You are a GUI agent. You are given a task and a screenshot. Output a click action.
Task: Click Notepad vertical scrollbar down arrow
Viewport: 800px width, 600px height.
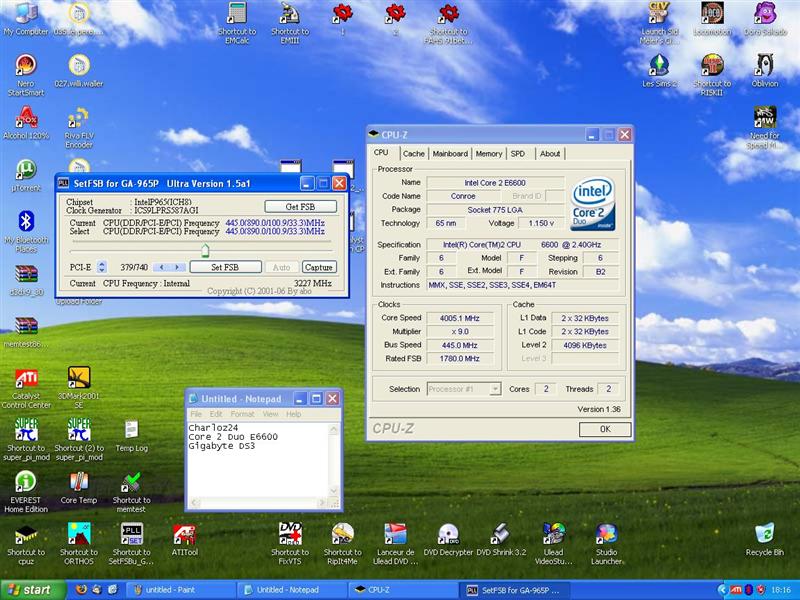(334, 491)
